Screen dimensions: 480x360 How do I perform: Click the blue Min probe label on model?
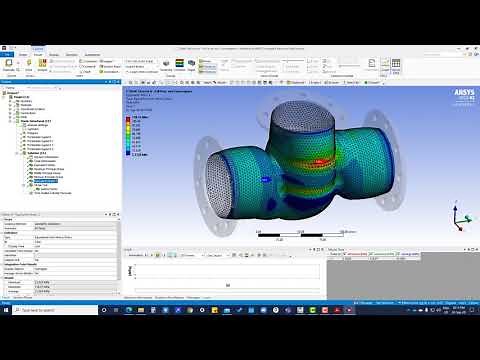[265, 180]
